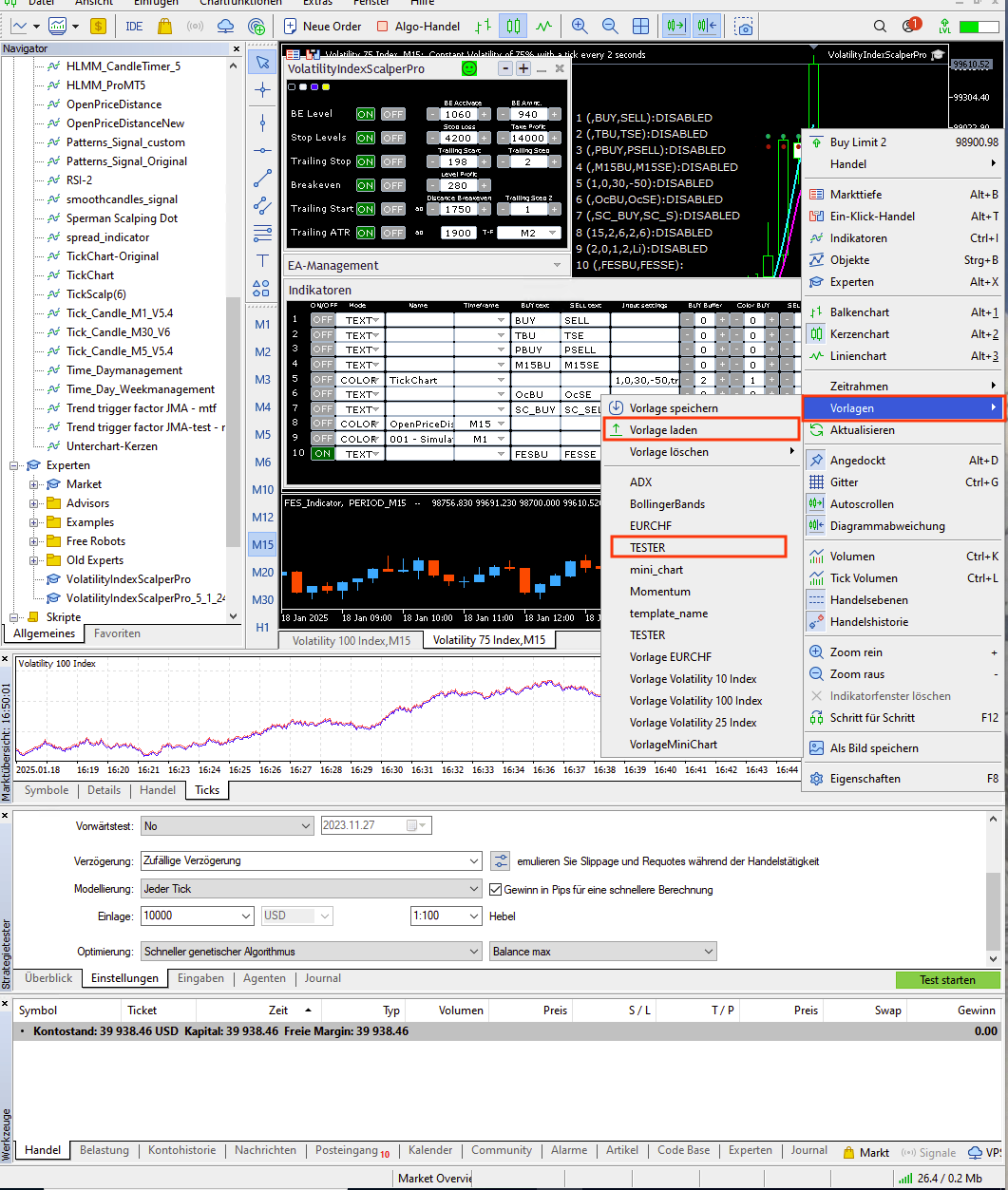This screenshot has height=1190, width=1008.
Task: Open the 1:100 Hebel dropdown
Action: (x=447, y=916)
